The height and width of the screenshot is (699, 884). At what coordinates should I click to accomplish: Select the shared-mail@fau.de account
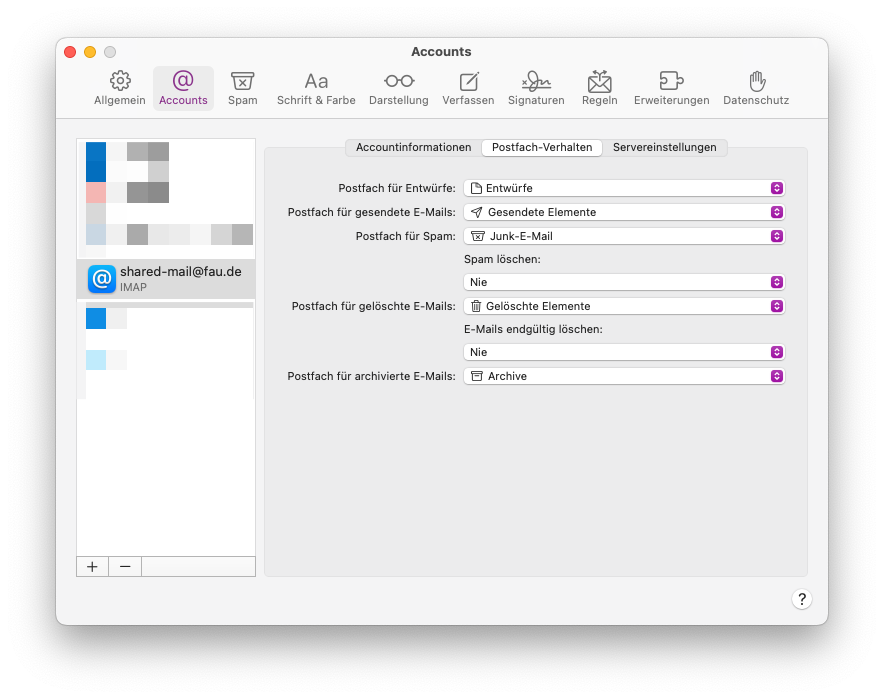coord(166,278)
